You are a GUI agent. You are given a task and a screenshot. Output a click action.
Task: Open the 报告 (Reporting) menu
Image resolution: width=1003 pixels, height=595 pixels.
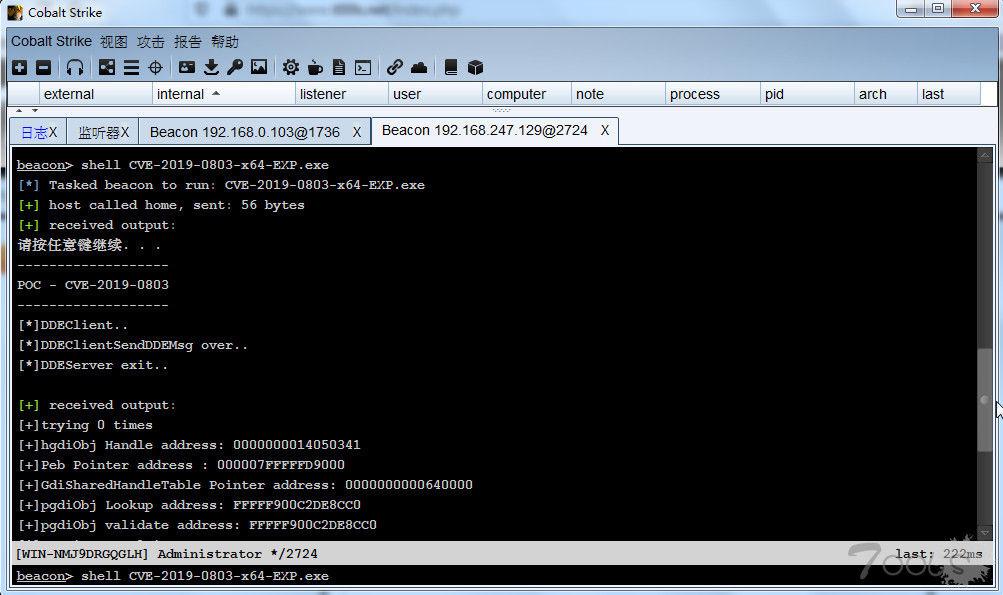tap(188, 42)
